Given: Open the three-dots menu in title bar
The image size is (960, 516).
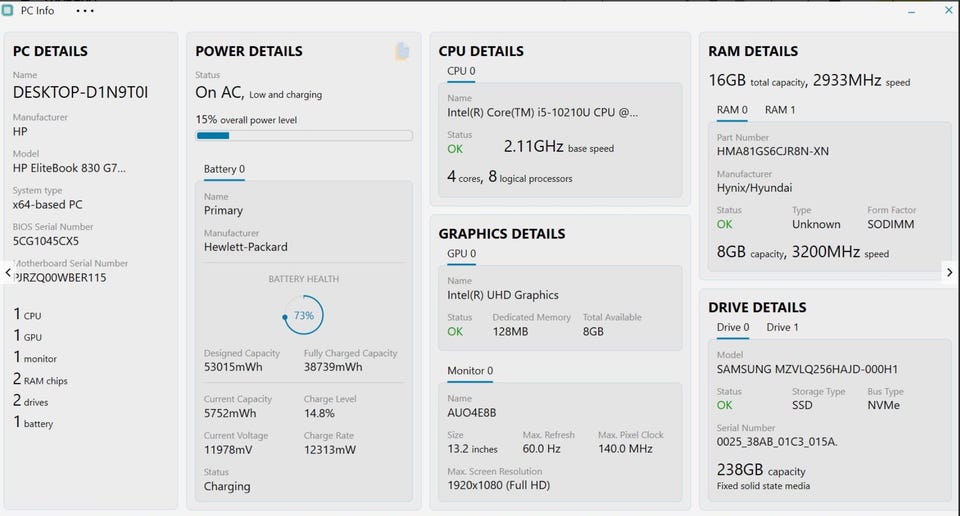Looking at the screenshot, I should point(84,11).
